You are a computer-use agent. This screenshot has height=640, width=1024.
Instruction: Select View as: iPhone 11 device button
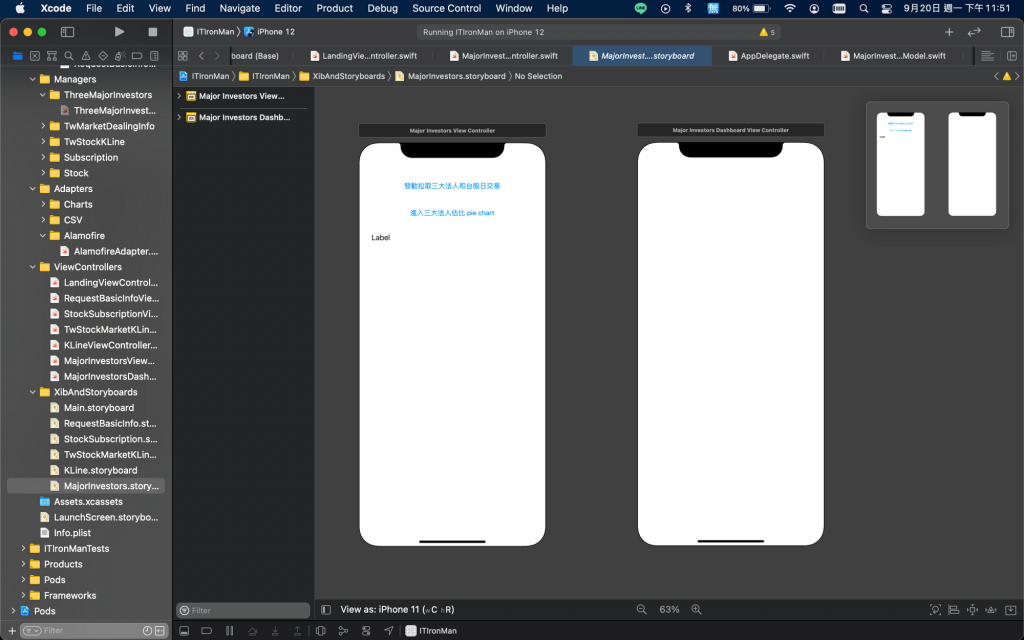[397, 610]
